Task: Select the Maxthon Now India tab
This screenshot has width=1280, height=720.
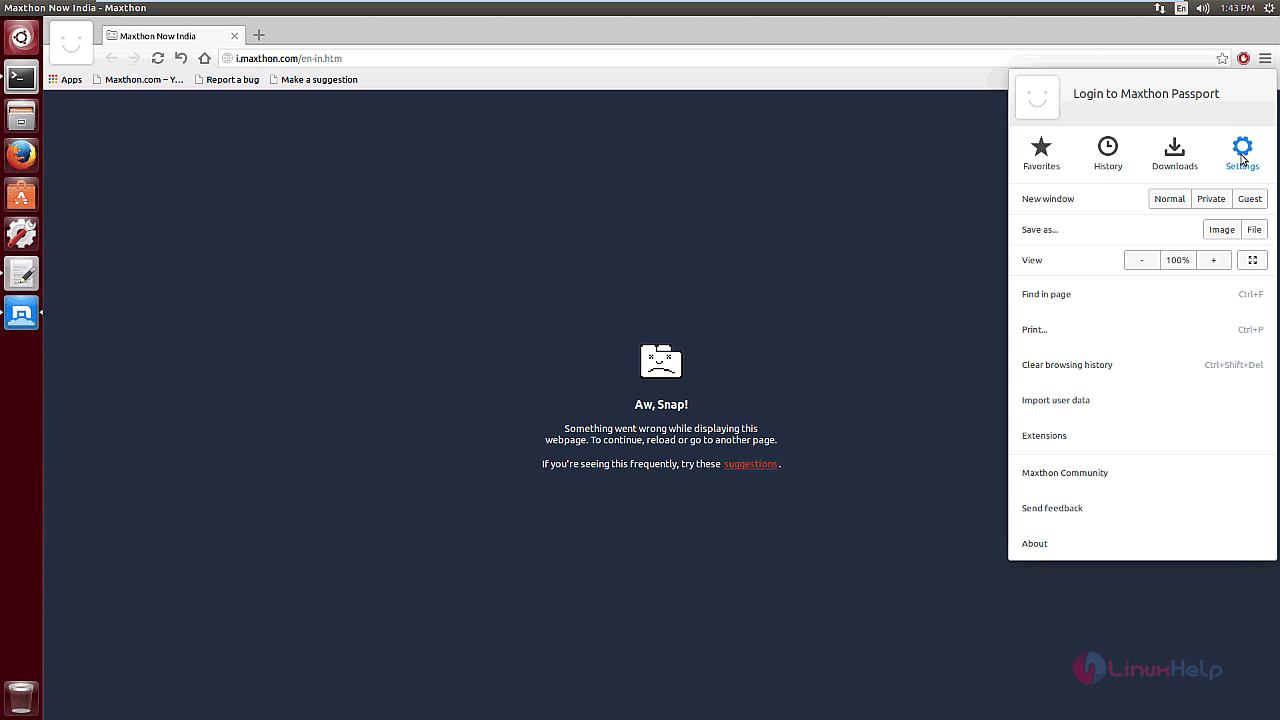Action: click(172, 36)
